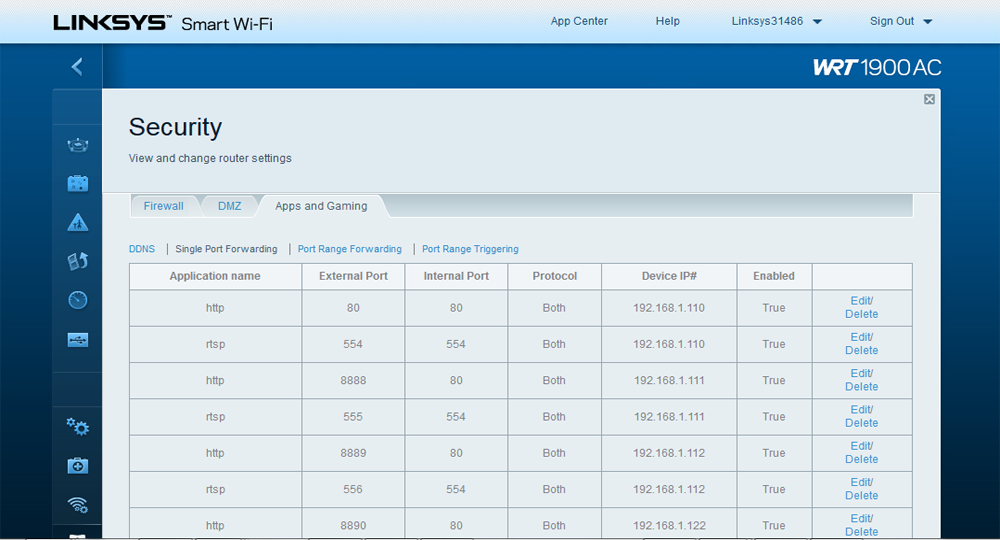Edit the http external 8889 rule
1000x540 pixels.
[861, 446]
